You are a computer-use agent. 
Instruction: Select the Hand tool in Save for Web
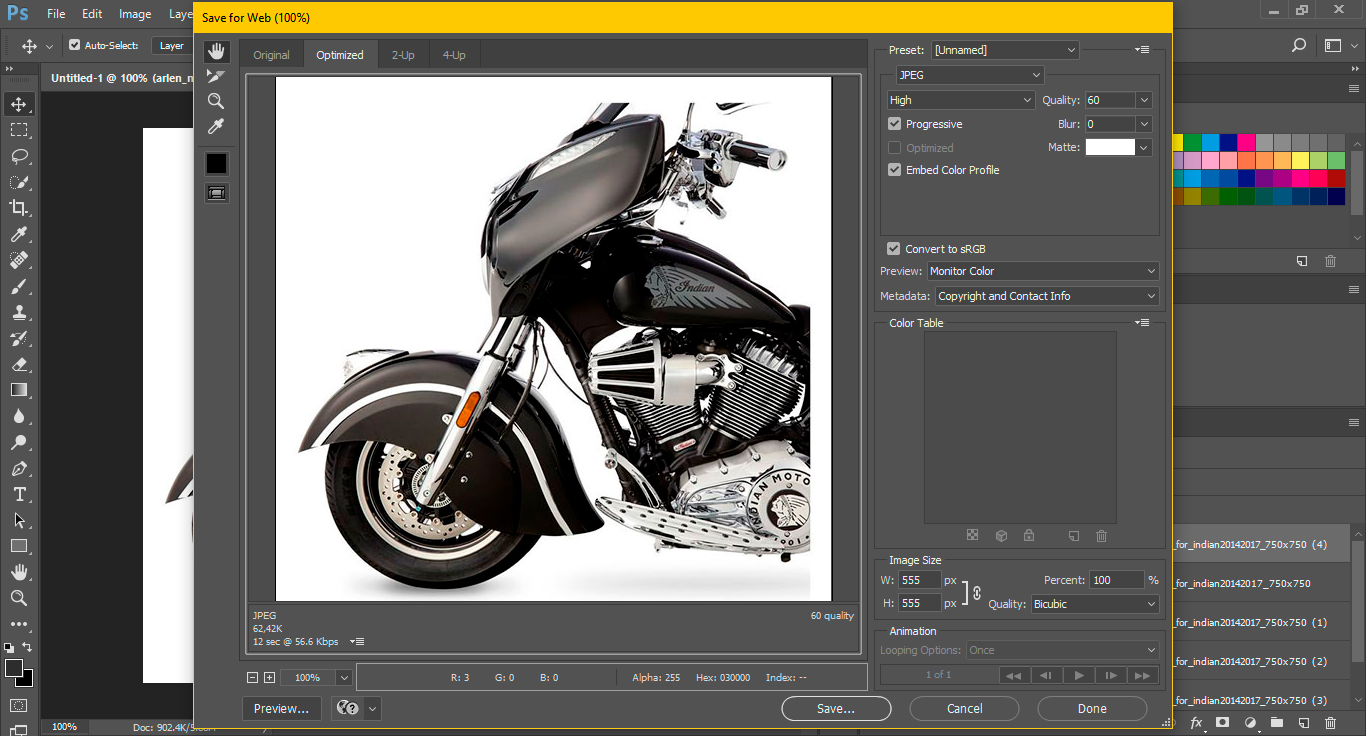point(216,51)
